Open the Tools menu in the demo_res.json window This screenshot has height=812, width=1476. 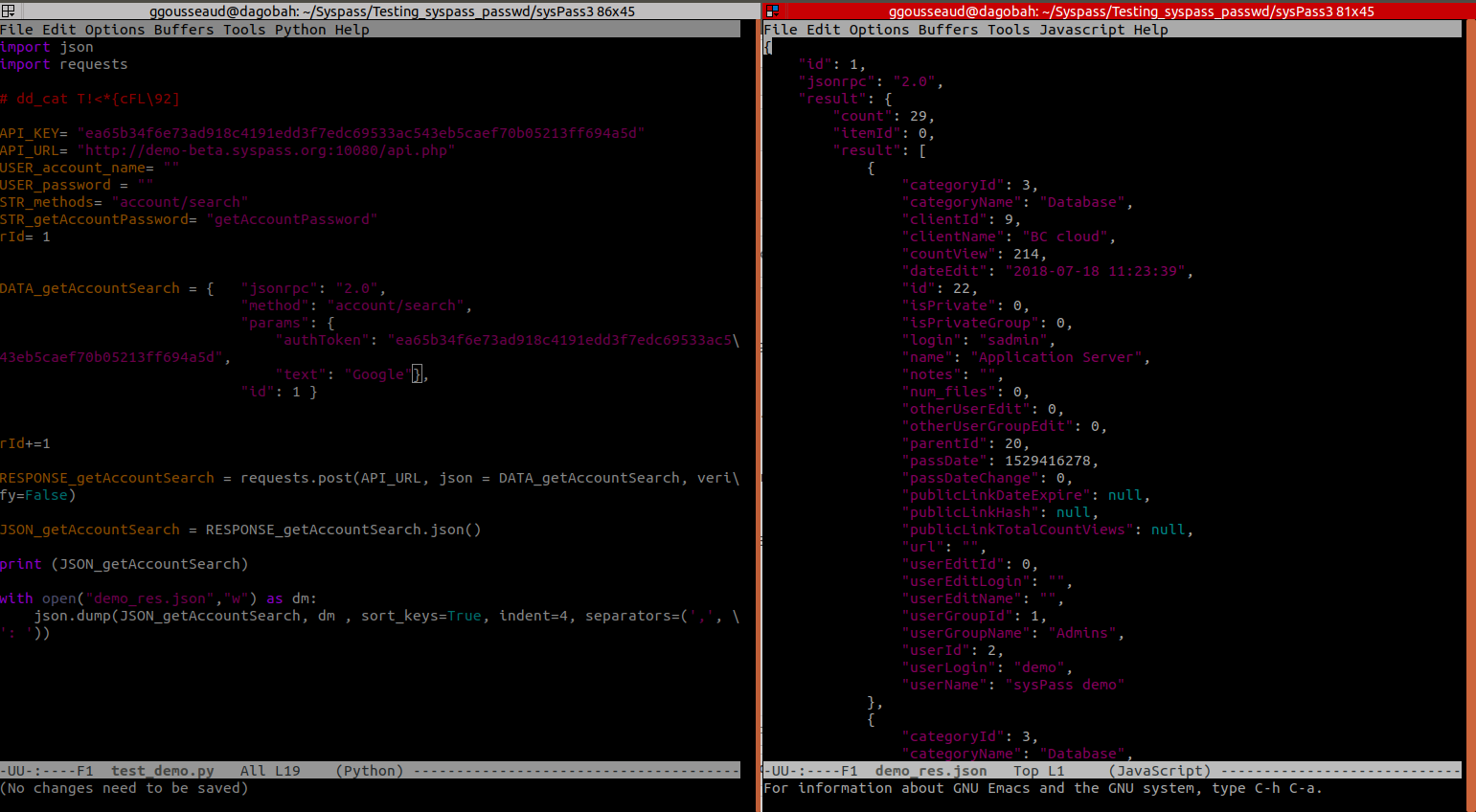(x=1009, y=30)
